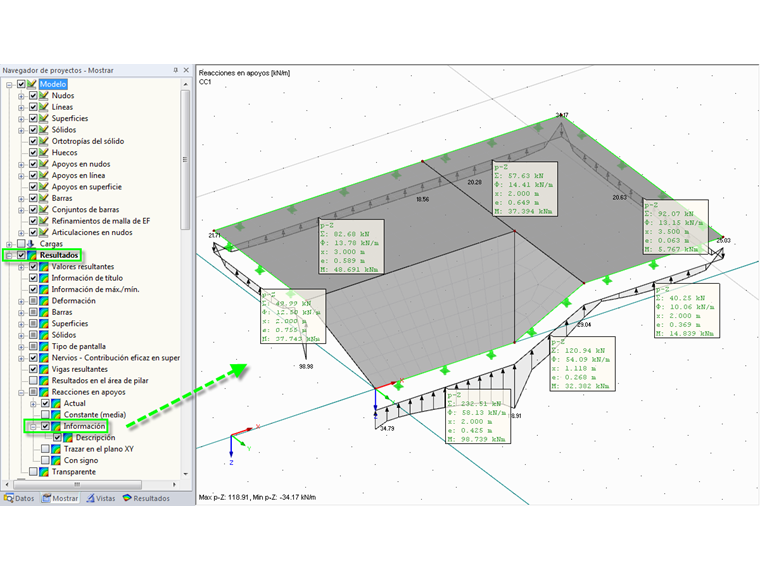Expand the Superficies model node

click(x=21, y=119)
